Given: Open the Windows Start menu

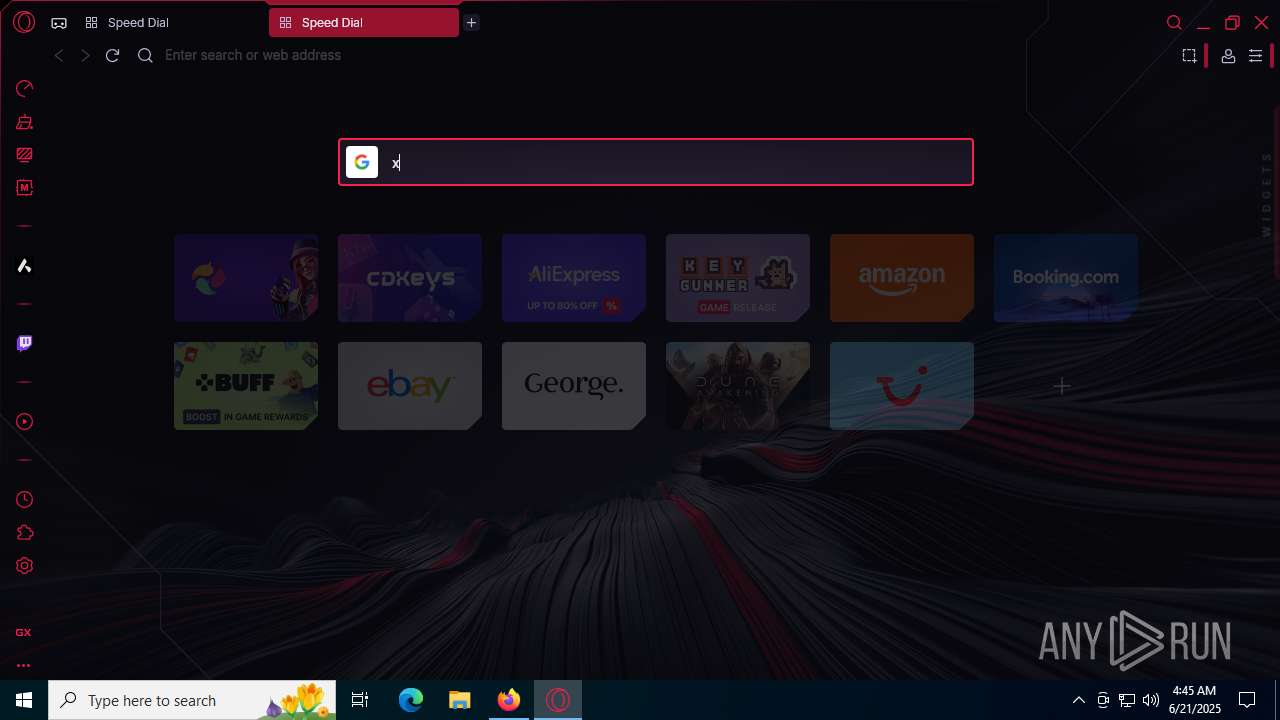Looking at the screenshot, I should point(24,700).
